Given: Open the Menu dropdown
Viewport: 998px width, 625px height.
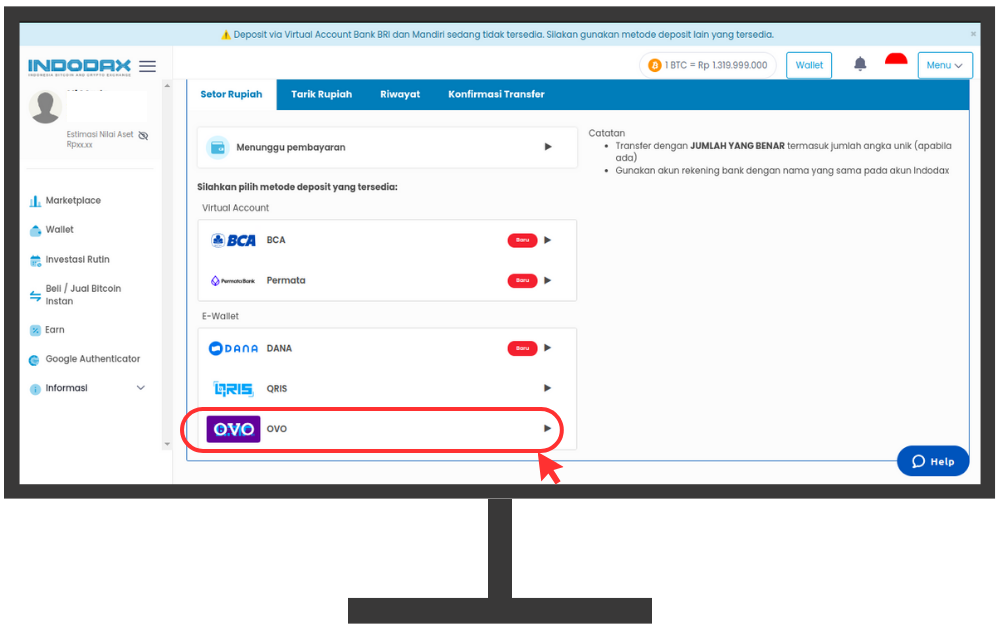Looking at the screenshot, I should (945, 65).
